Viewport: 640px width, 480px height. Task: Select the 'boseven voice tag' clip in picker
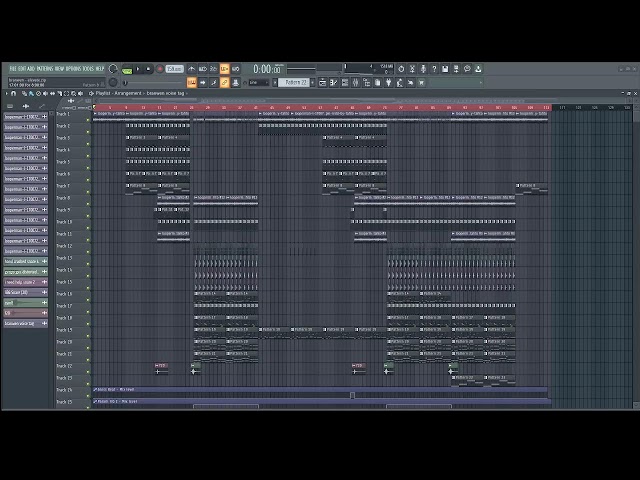tap(25, 323)
